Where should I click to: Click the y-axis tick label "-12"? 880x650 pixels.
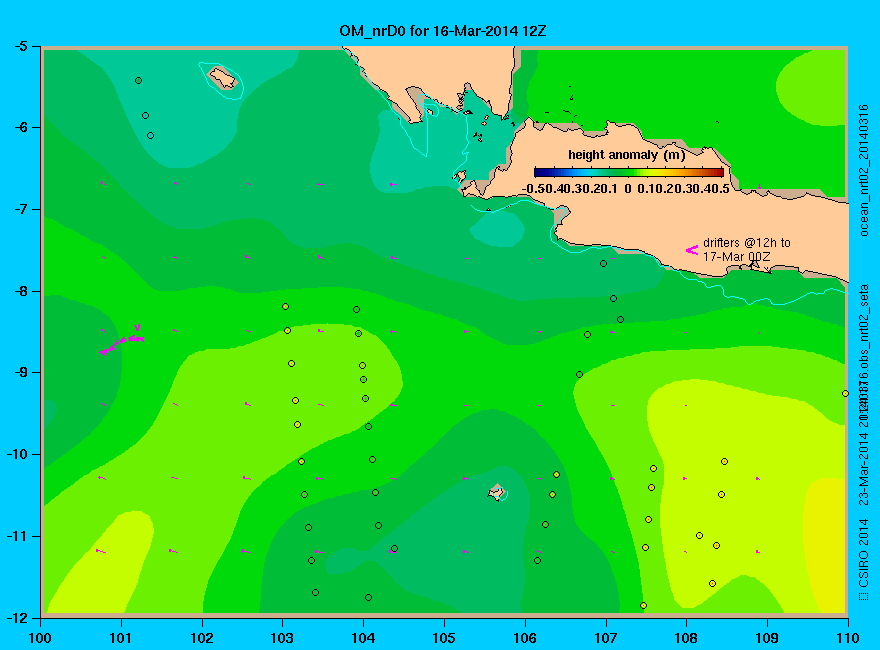coord(17,617)
